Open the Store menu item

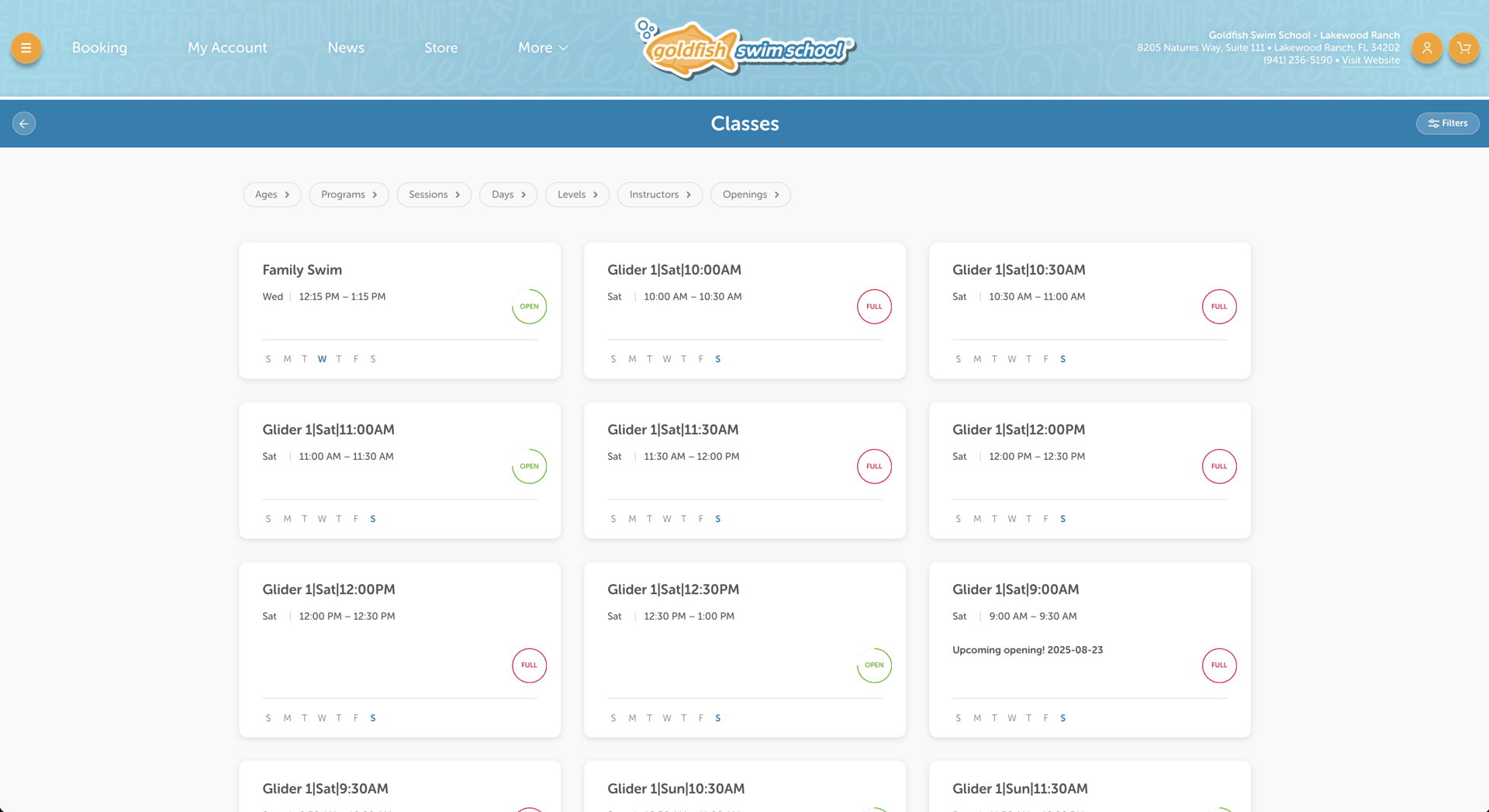(x=441, y=47)
